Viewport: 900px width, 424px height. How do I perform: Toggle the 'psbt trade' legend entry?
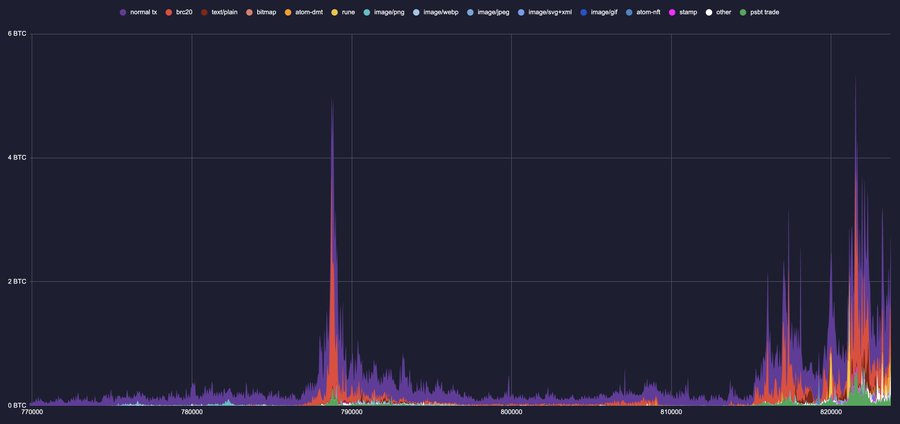(x=759, y=12)
